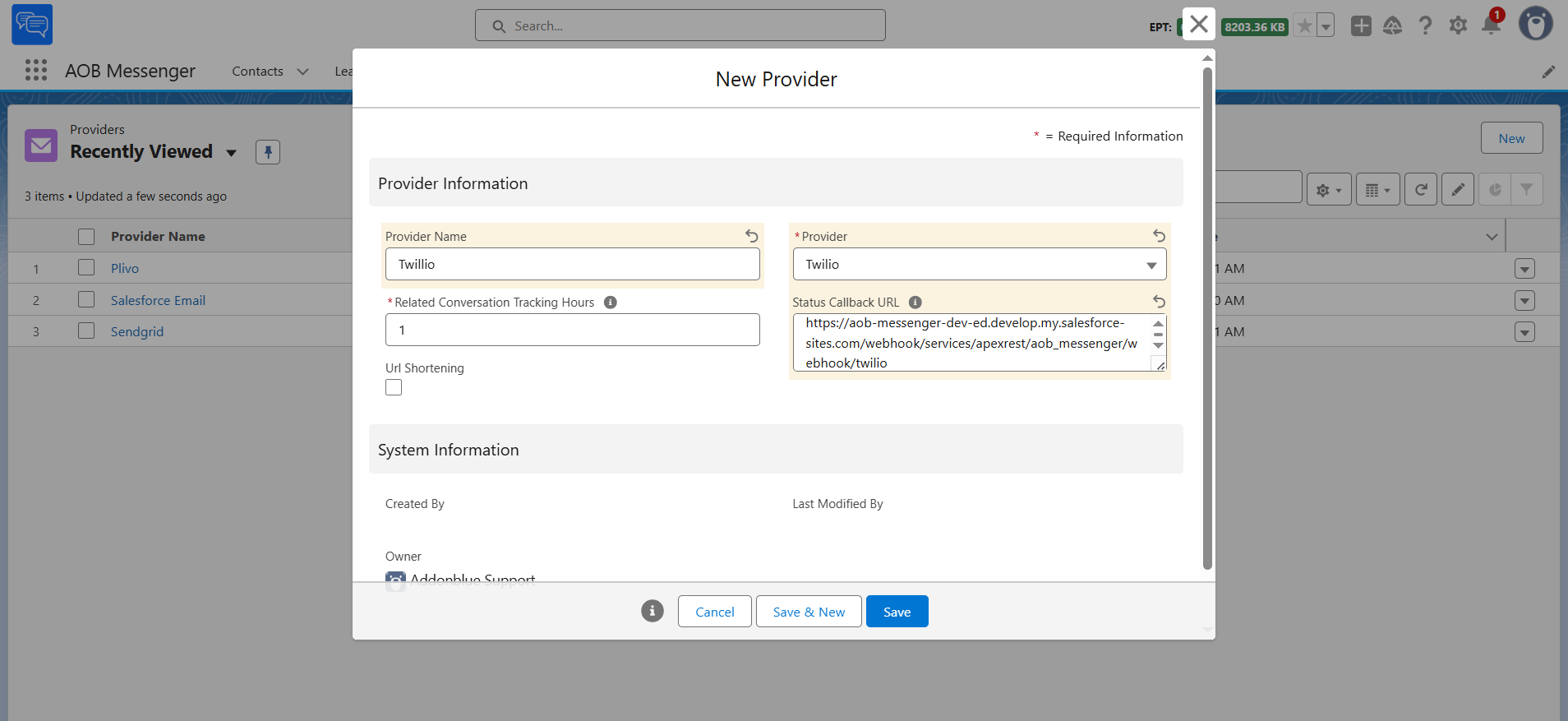1568x721 pixels.
Task: Open the user profile avatar
Action: [x=1536, y=24]
